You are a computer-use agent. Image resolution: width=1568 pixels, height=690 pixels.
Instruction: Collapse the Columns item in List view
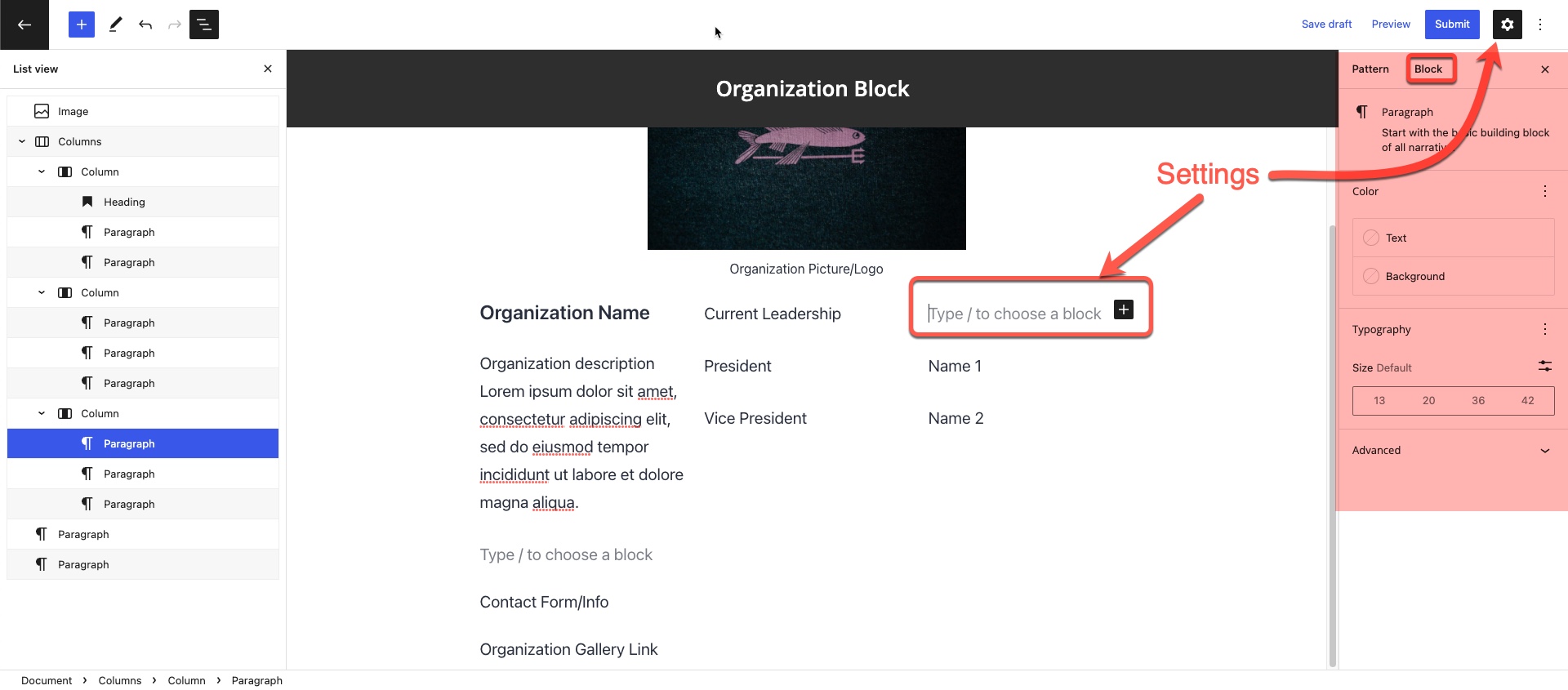point(22,141)
